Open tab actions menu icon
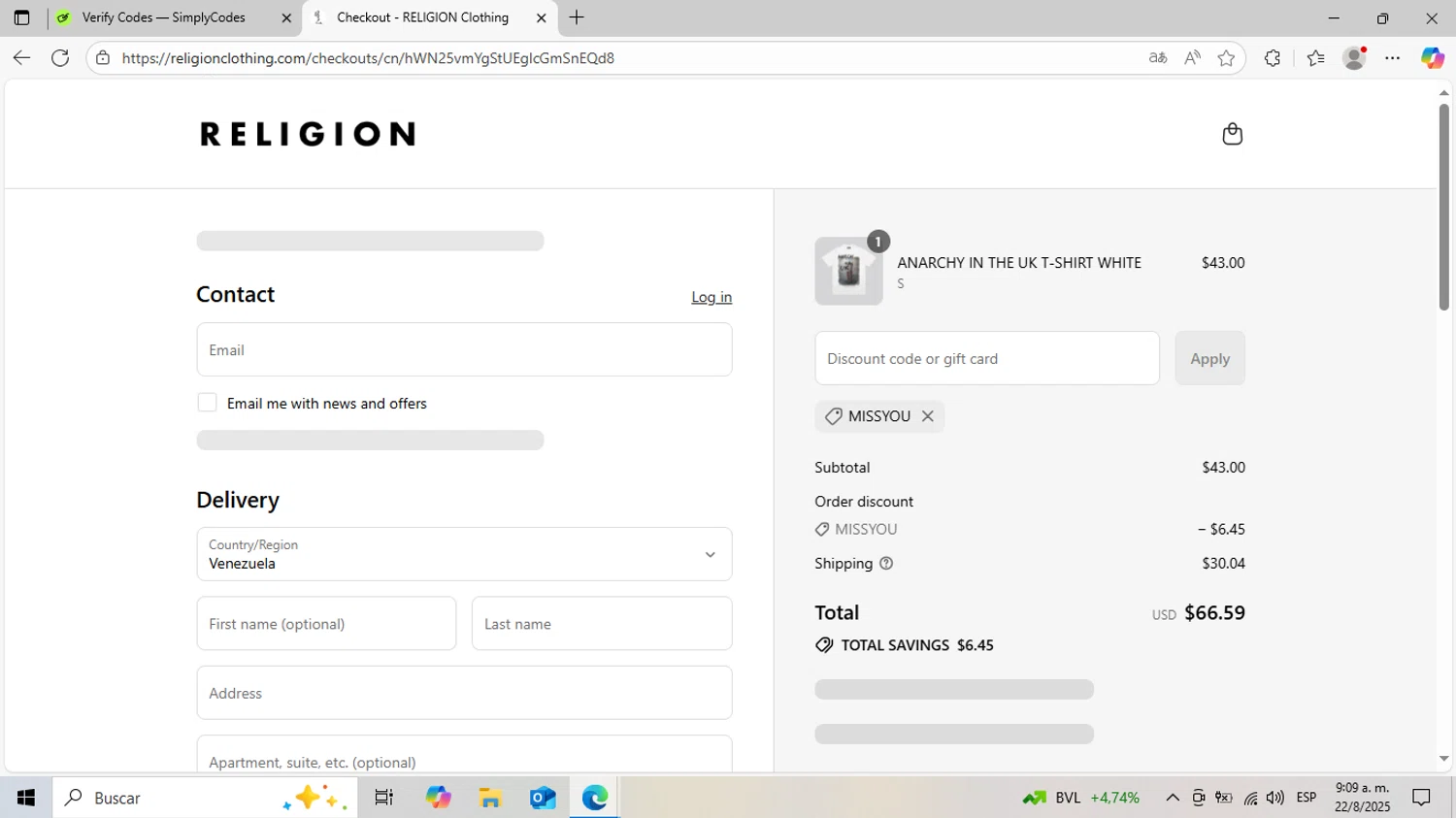The image size is (1456, 818). 21,17
